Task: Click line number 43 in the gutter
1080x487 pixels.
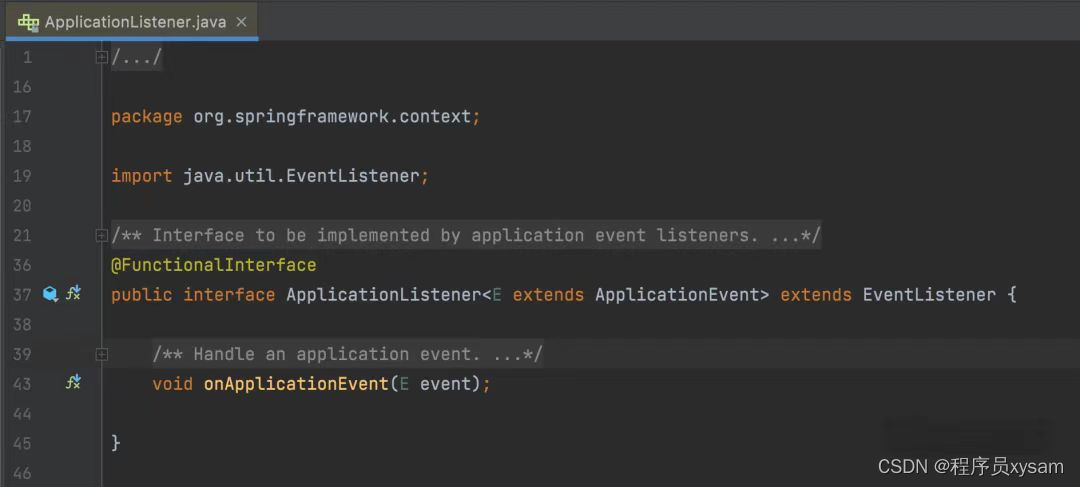Action: 23,384
